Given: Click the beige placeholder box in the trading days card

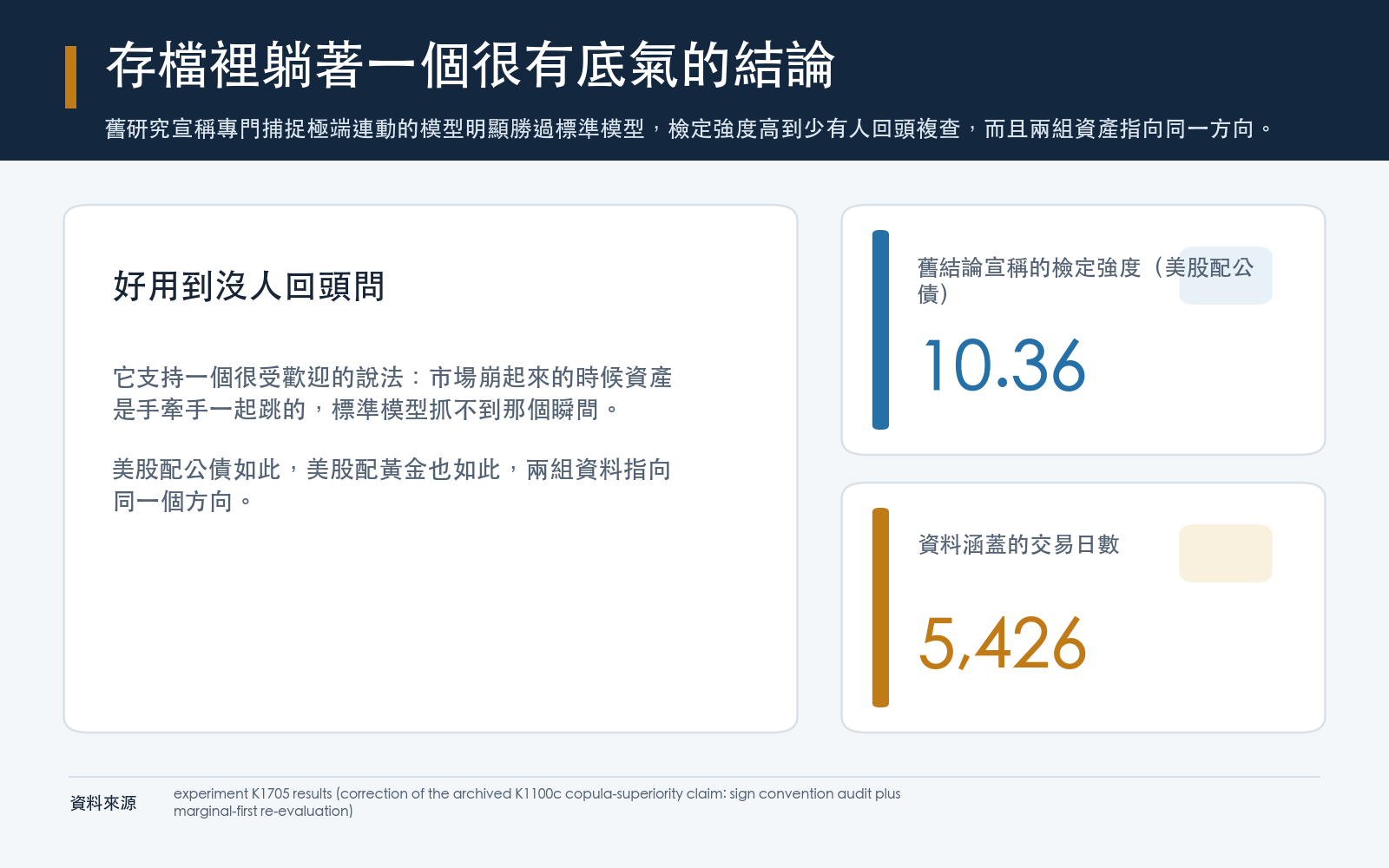Looking at the screenshot, I should coord(1225,553).
